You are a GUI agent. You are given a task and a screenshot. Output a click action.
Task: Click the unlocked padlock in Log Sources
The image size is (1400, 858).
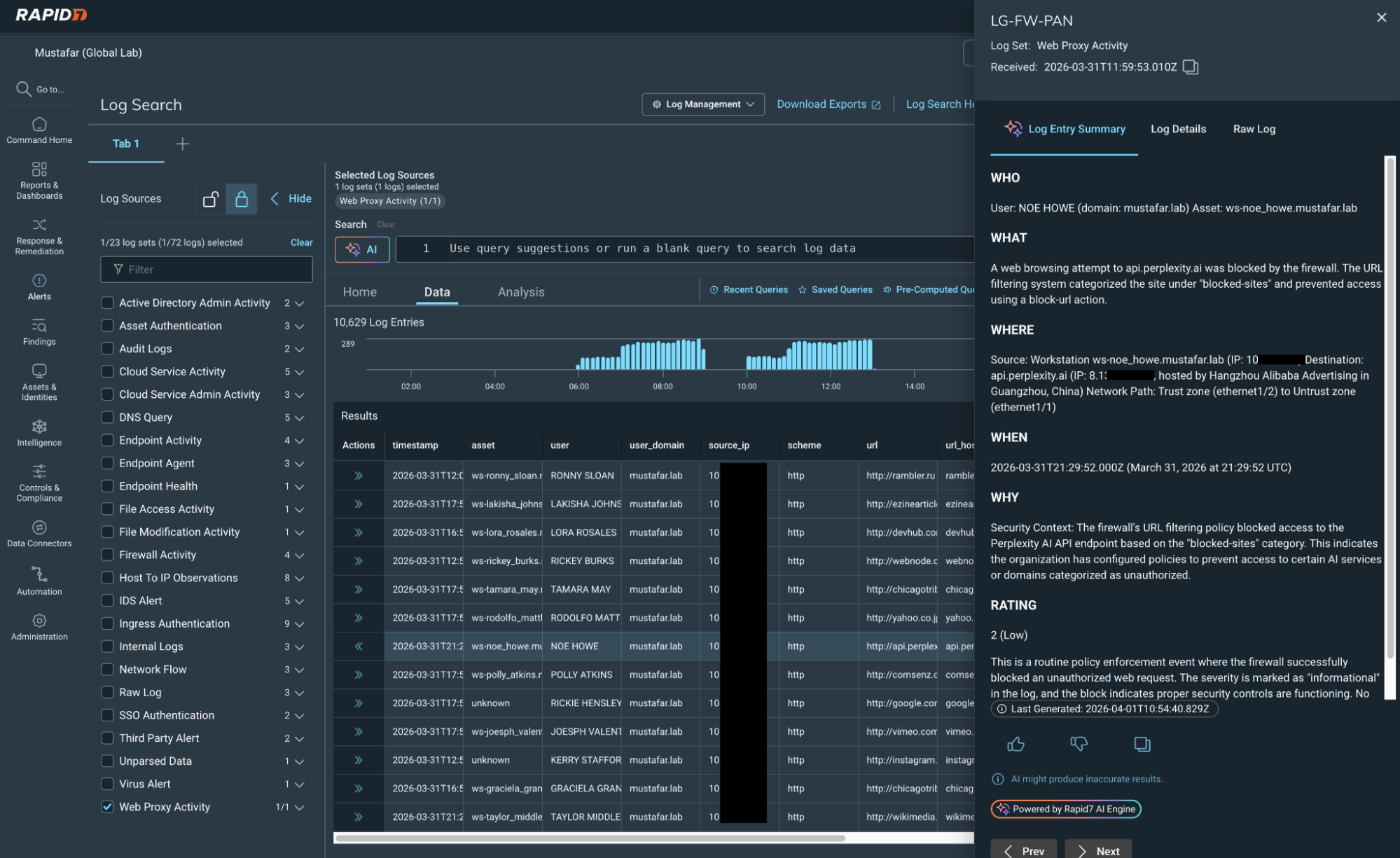tap(210, 199)
